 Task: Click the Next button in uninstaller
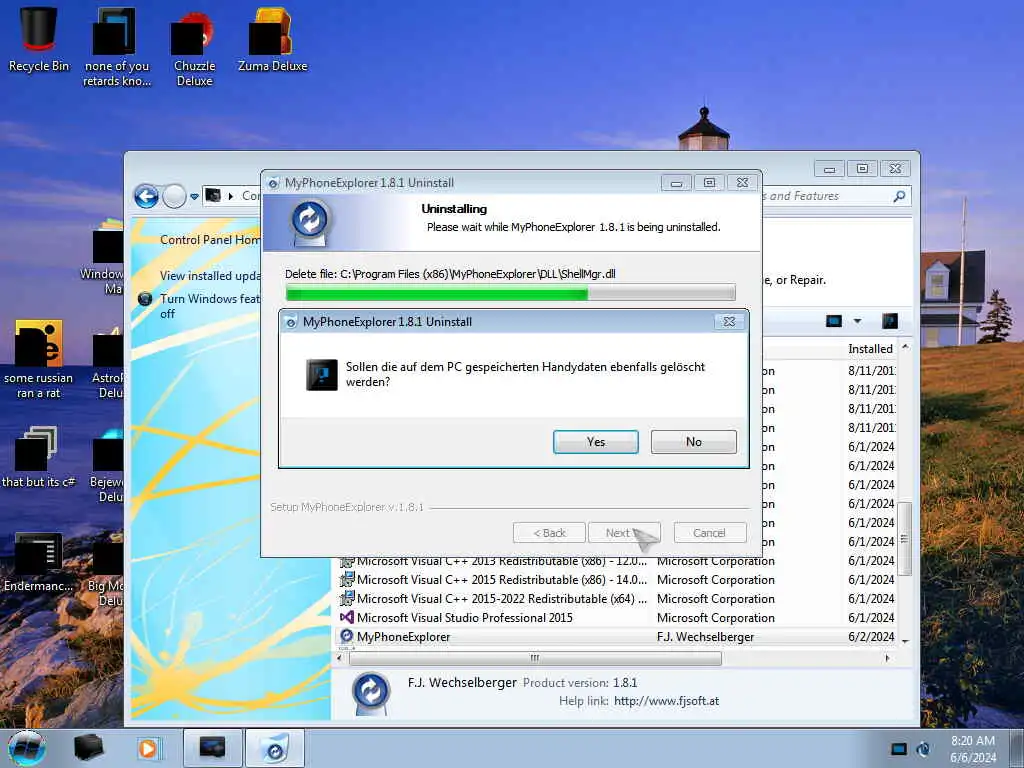click(624, 533)
